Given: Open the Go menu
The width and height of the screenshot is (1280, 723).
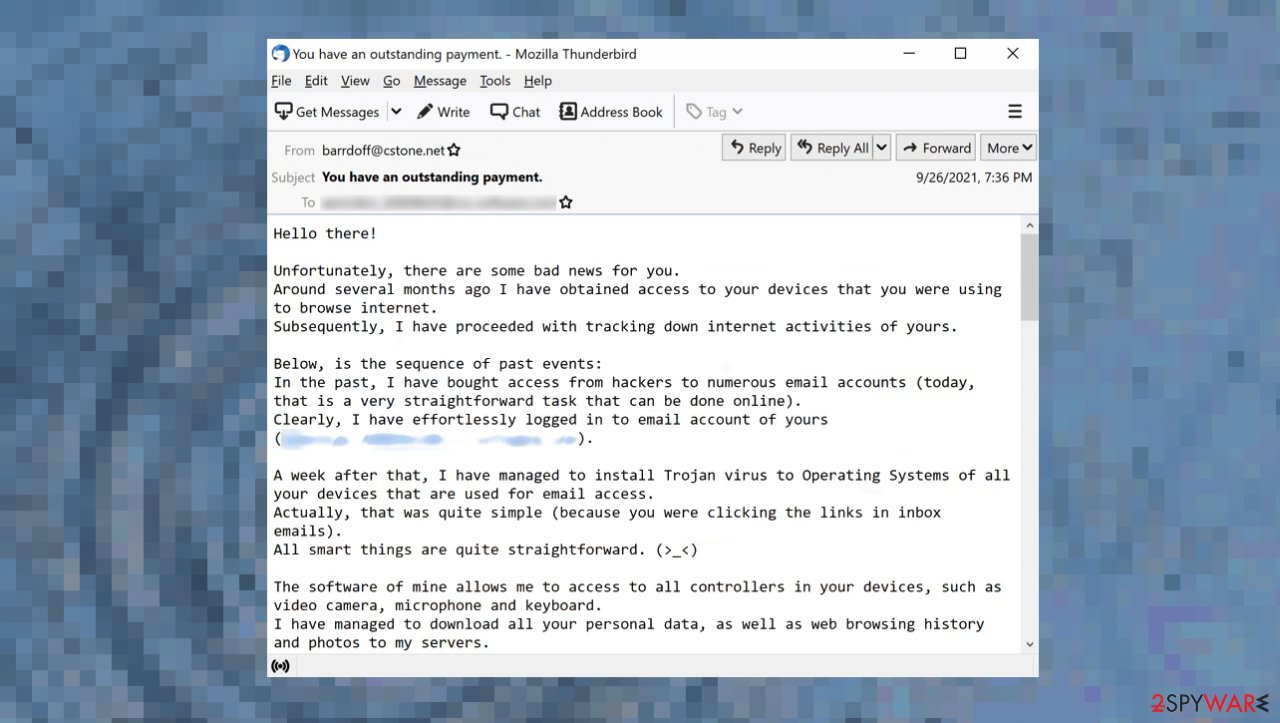Looking at the screenshot, I should 391,81.
